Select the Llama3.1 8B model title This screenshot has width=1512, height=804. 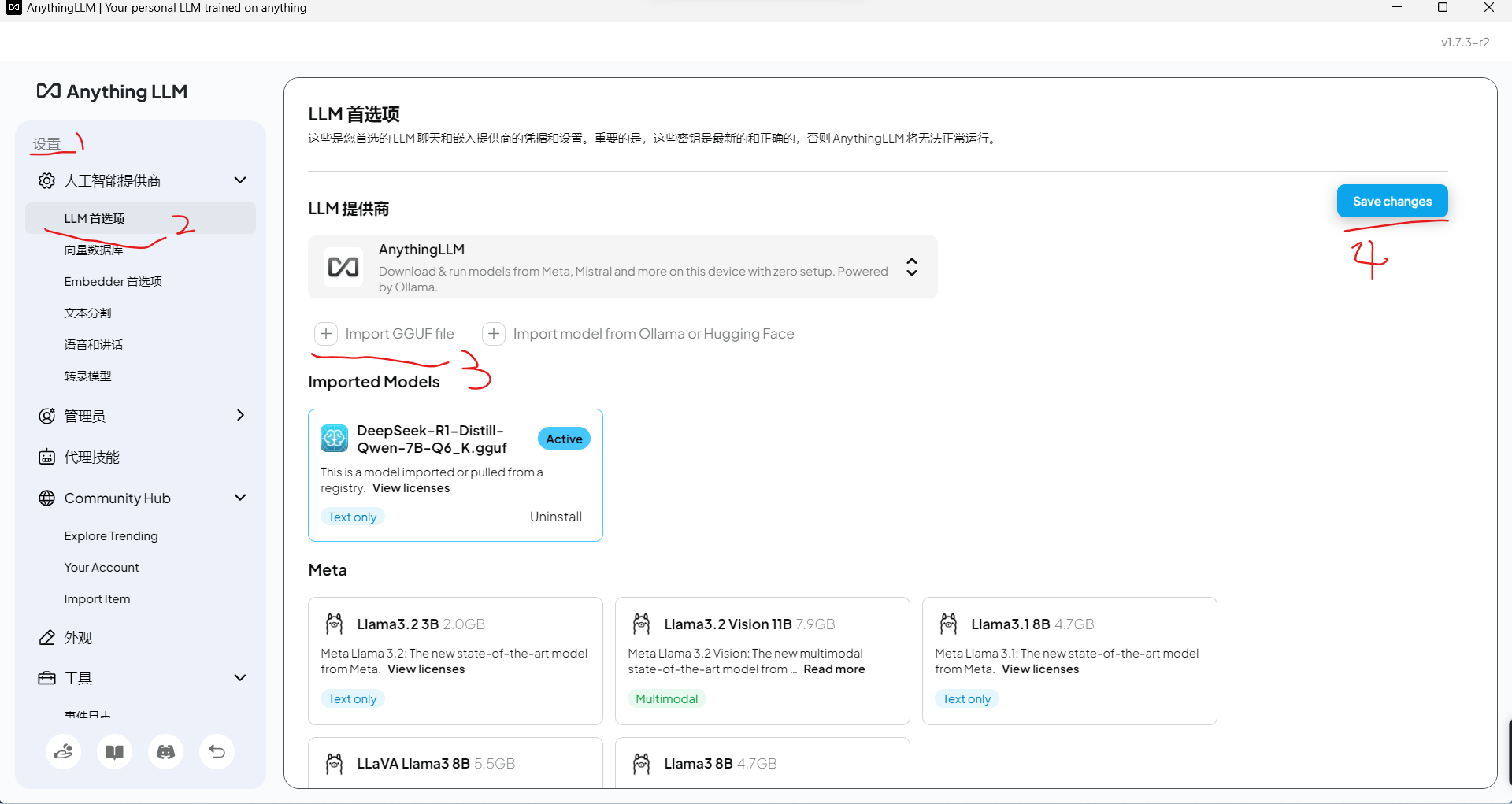click(x=1010, y=624)
